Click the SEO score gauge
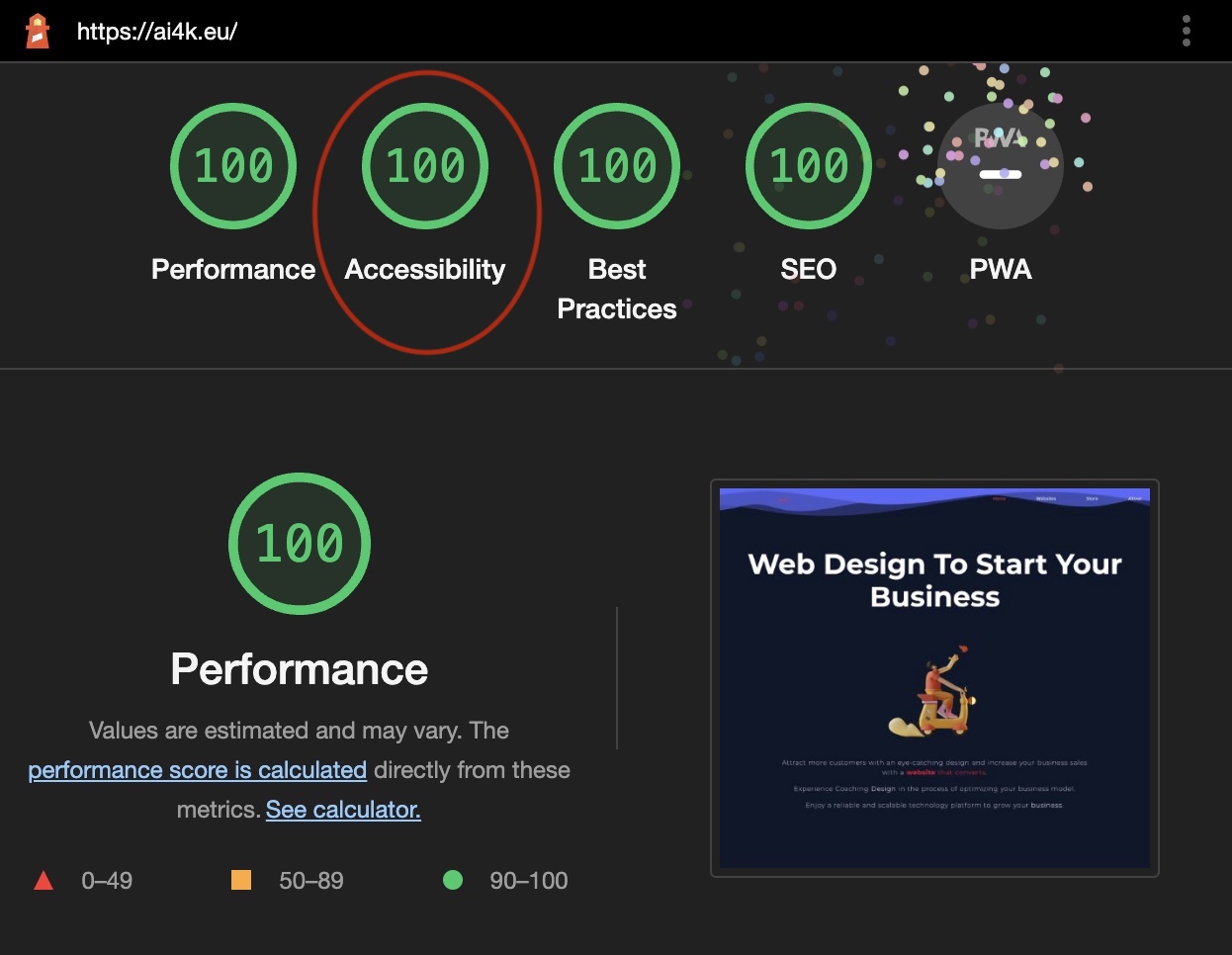This screenshot has width=1232, height=955. point(808,165)
